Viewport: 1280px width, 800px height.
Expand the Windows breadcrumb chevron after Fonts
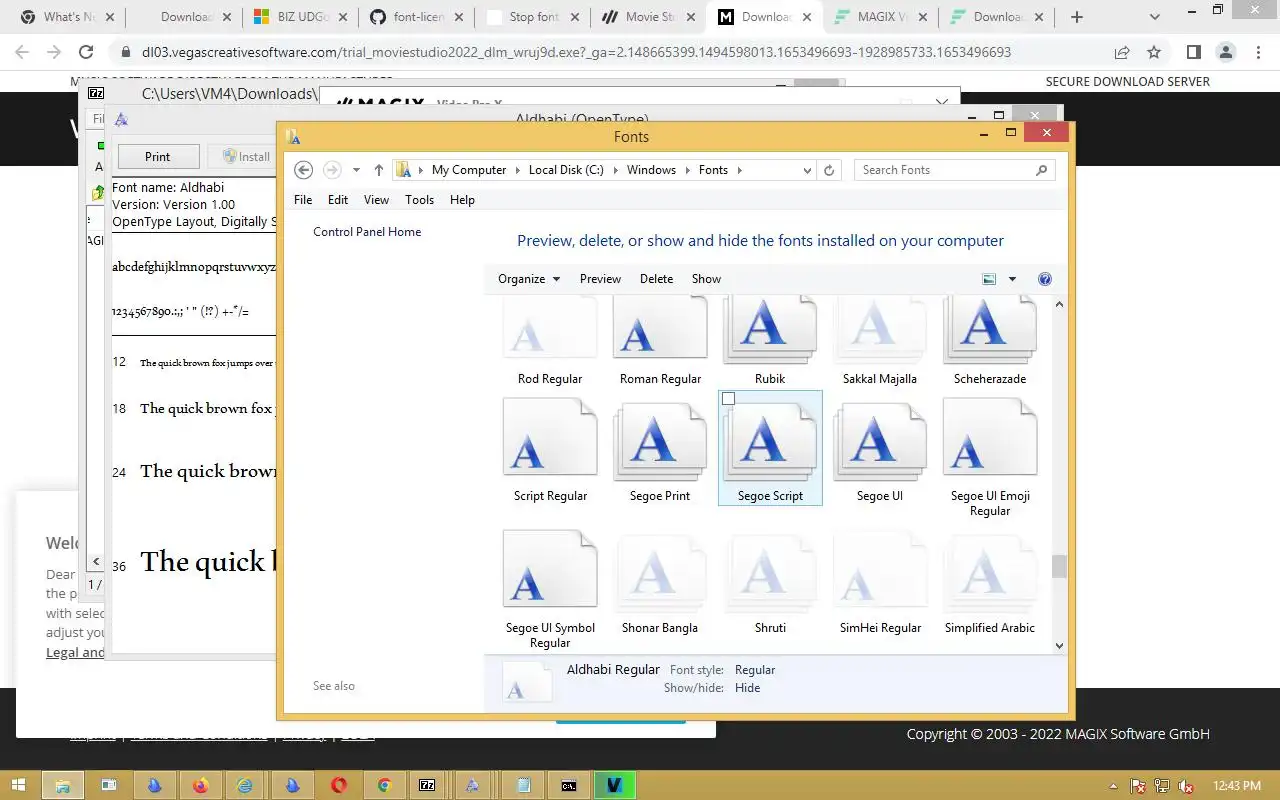coord(740,170)
